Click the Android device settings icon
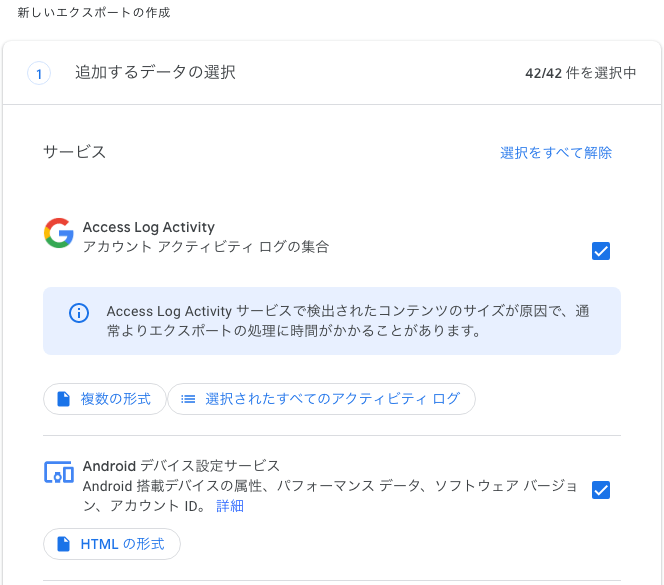The image size is (664, 585). 59,472
